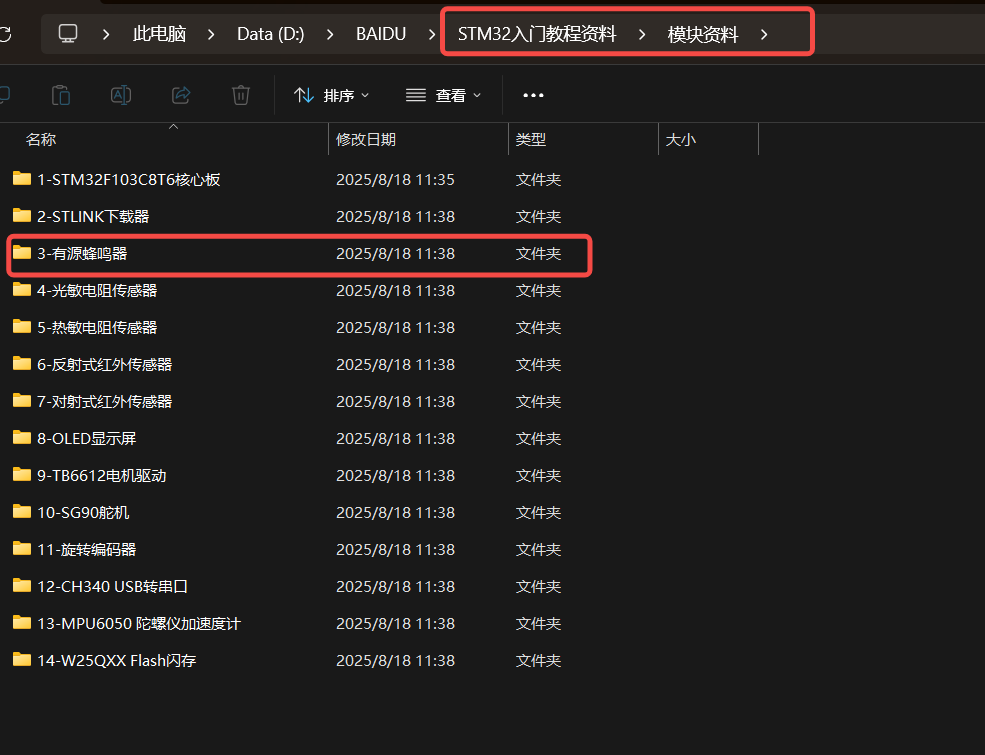This screenshot has width=985, height=755.
Task: Select the name 7-对射式红外传感器
Action: (104, 402)
